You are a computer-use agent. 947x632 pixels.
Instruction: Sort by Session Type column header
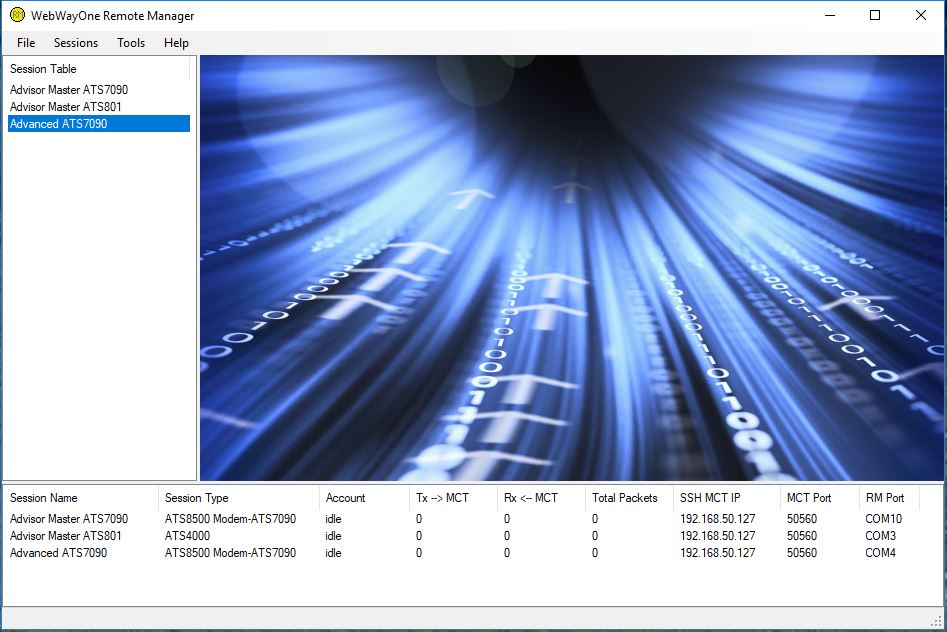(197, 498)
